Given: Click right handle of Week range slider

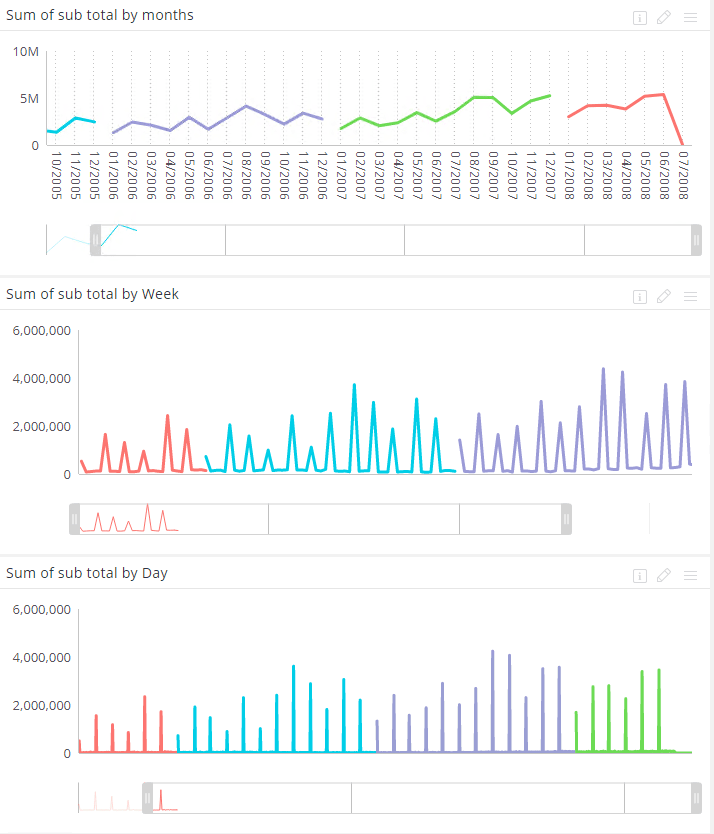Looking at the screenshot, I should 566,519.
